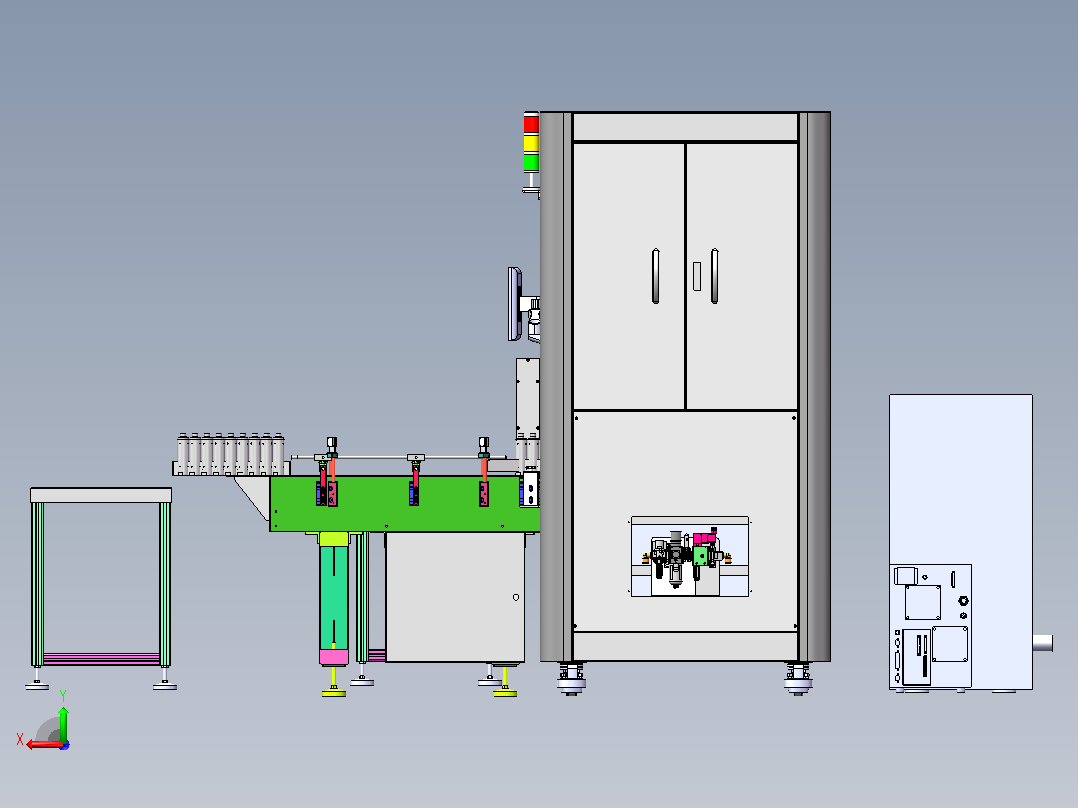Select the left leveling foot of the tall cabinet
This screenshot has width=1078, height=808.
[571, 679]
